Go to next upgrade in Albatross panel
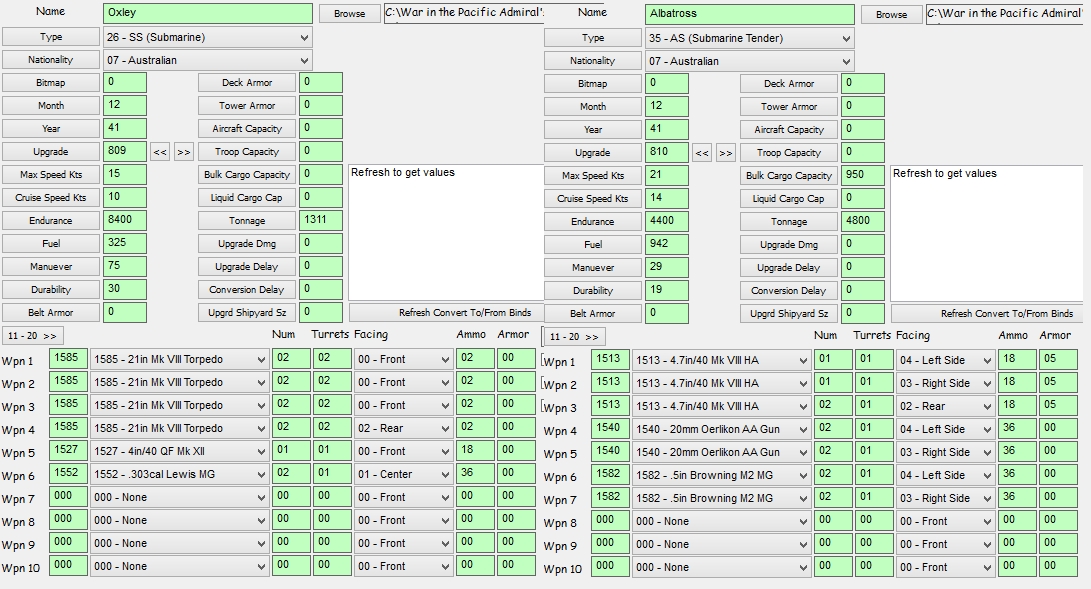The width and height of the screenshot is (1091, 589). click(x=726, y=152)
